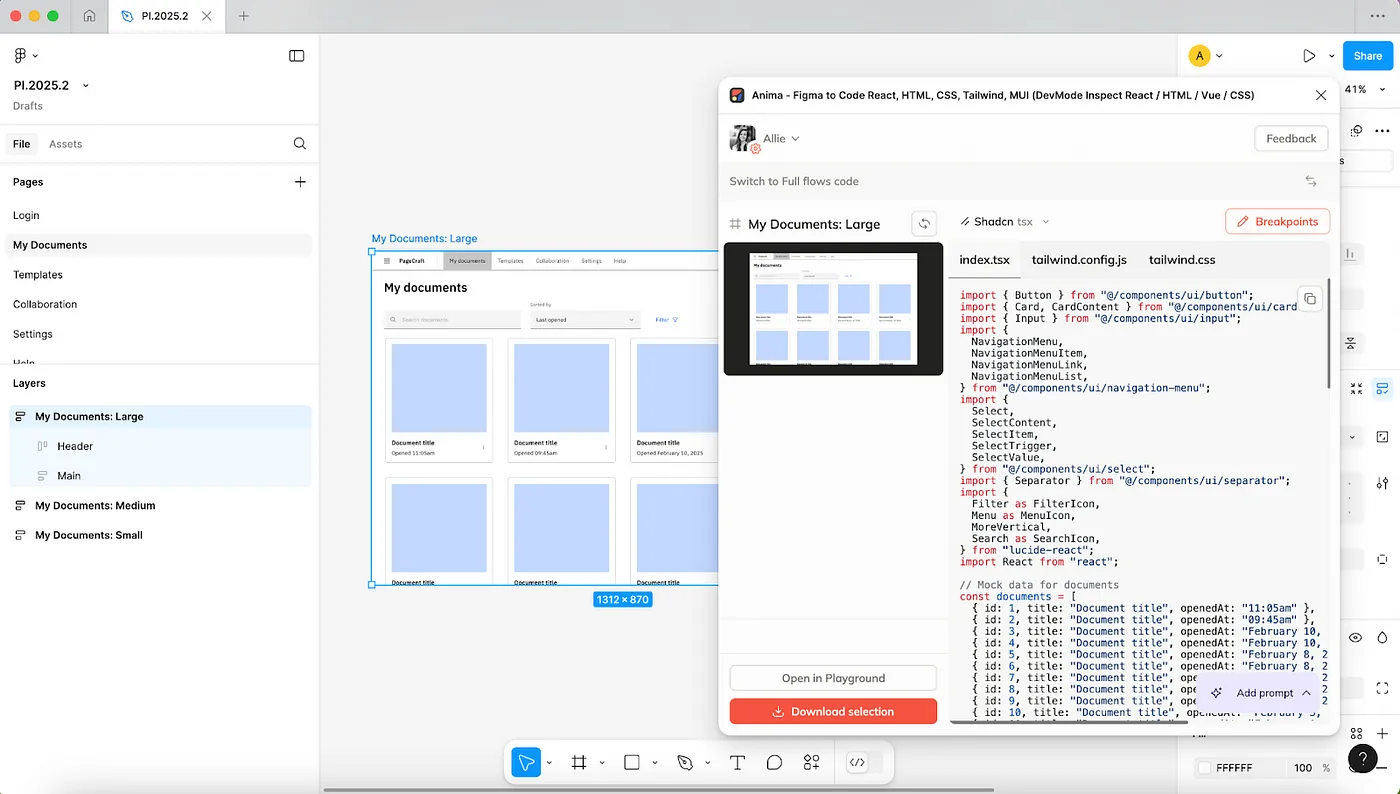
Task: Click the FFFFFF fill color swatch
Action: coord(1204,768)
